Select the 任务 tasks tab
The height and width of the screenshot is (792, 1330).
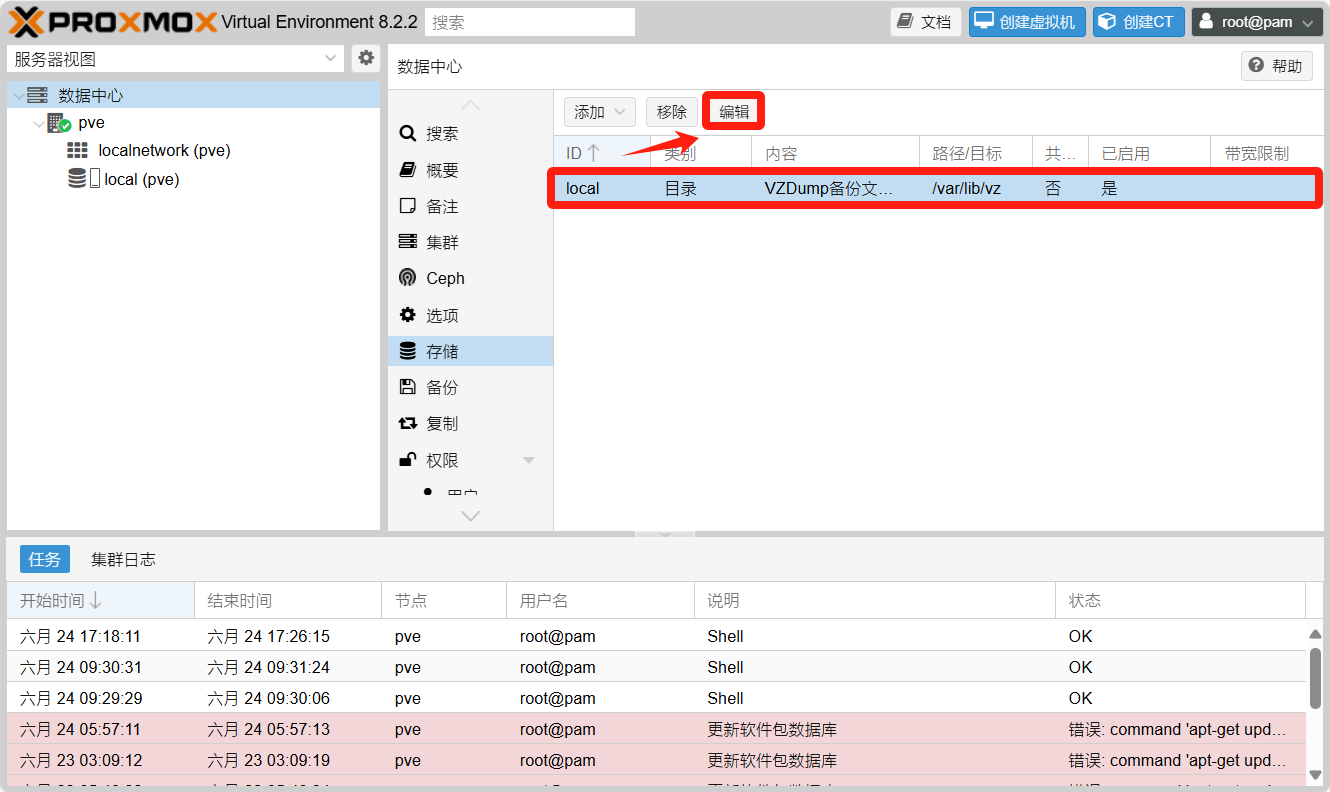[x=45, y=559]
